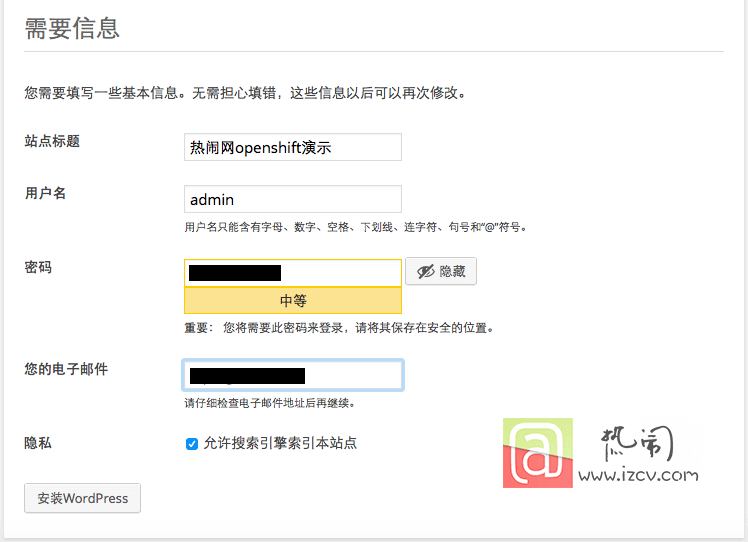The width and height of the screenshot is (748, 542).
Task: Click the 安装WordPress button
Action: [83, 498]
